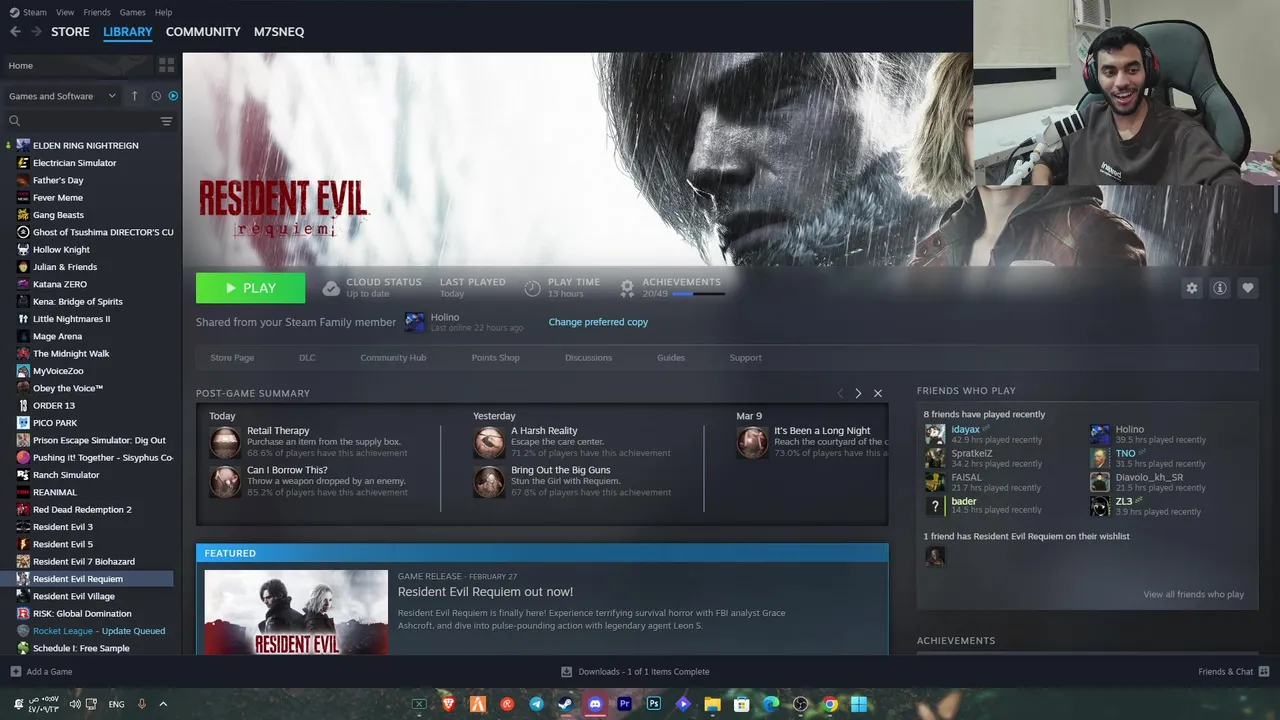Open Retail Therapy achievement icon
This screenshot has width=1280, height=720.
pos(225,442)
